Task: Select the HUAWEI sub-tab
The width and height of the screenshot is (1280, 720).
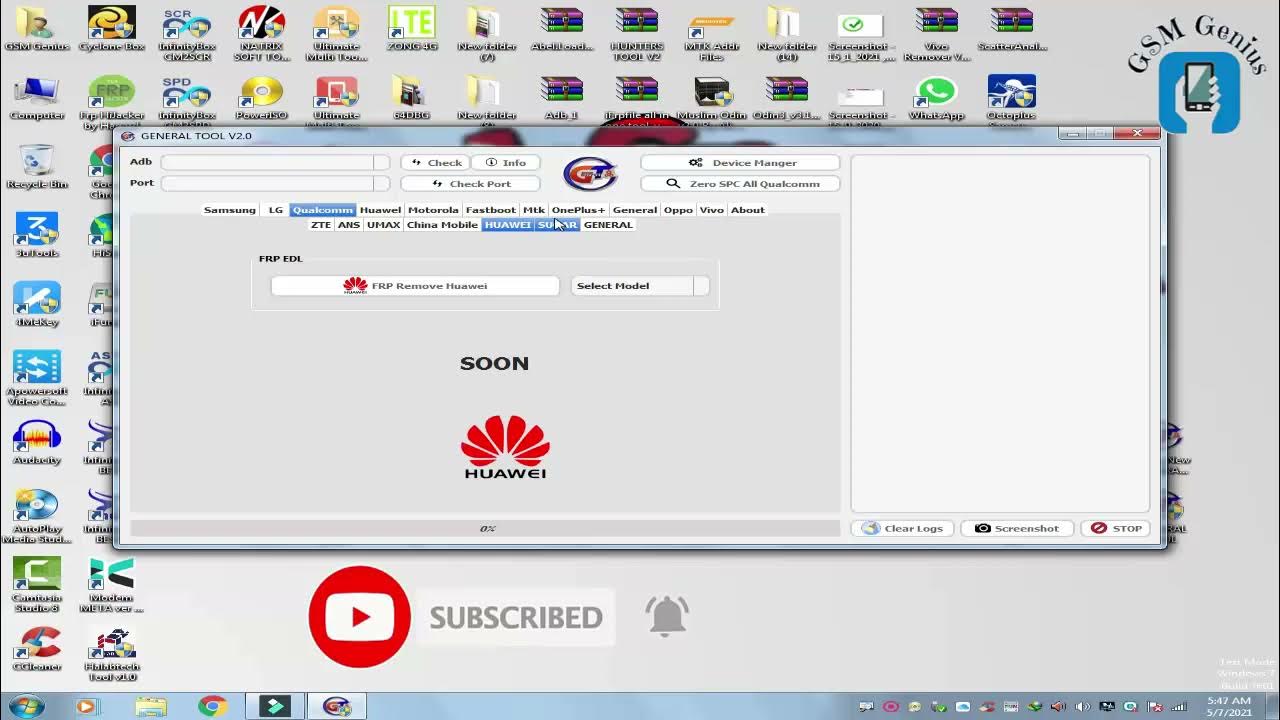Action: 507,225
